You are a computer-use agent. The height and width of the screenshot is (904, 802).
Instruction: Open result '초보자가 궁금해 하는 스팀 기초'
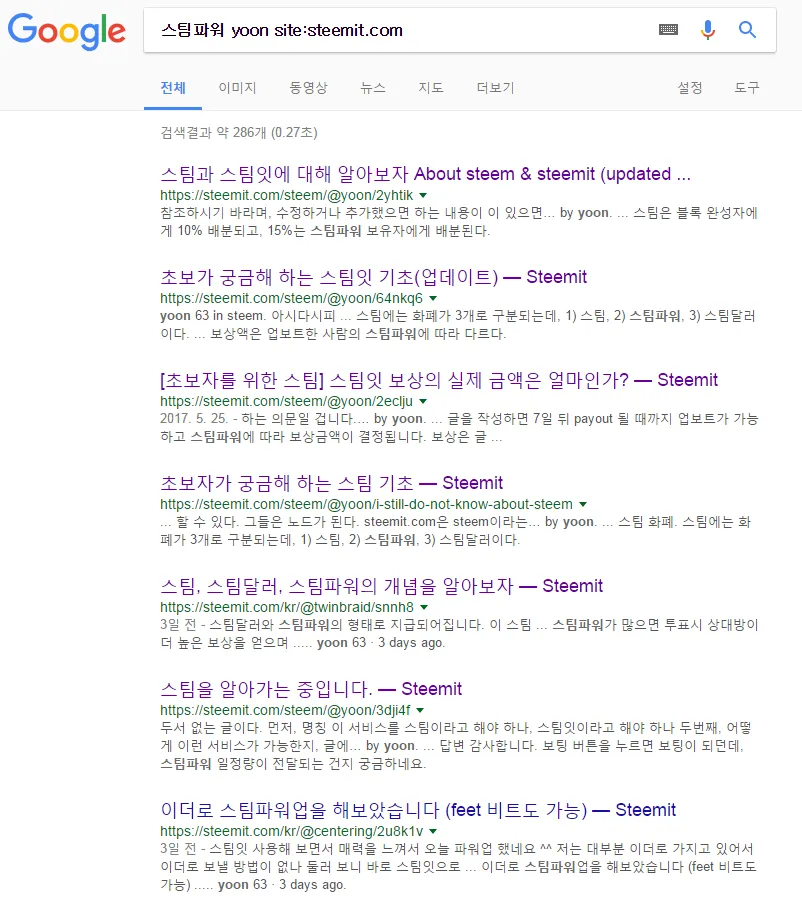(332, 483)
